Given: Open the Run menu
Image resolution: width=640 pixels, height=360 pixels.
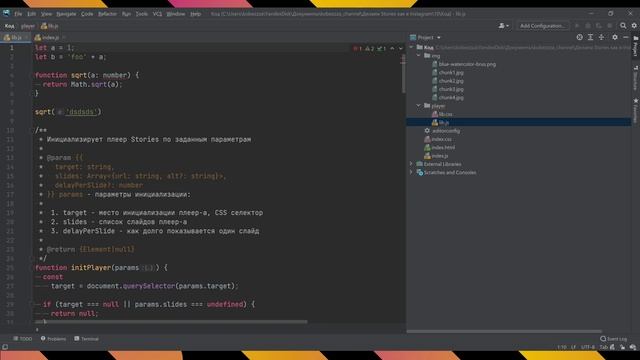Looking at the screenshot, I should tap(126, 14).
